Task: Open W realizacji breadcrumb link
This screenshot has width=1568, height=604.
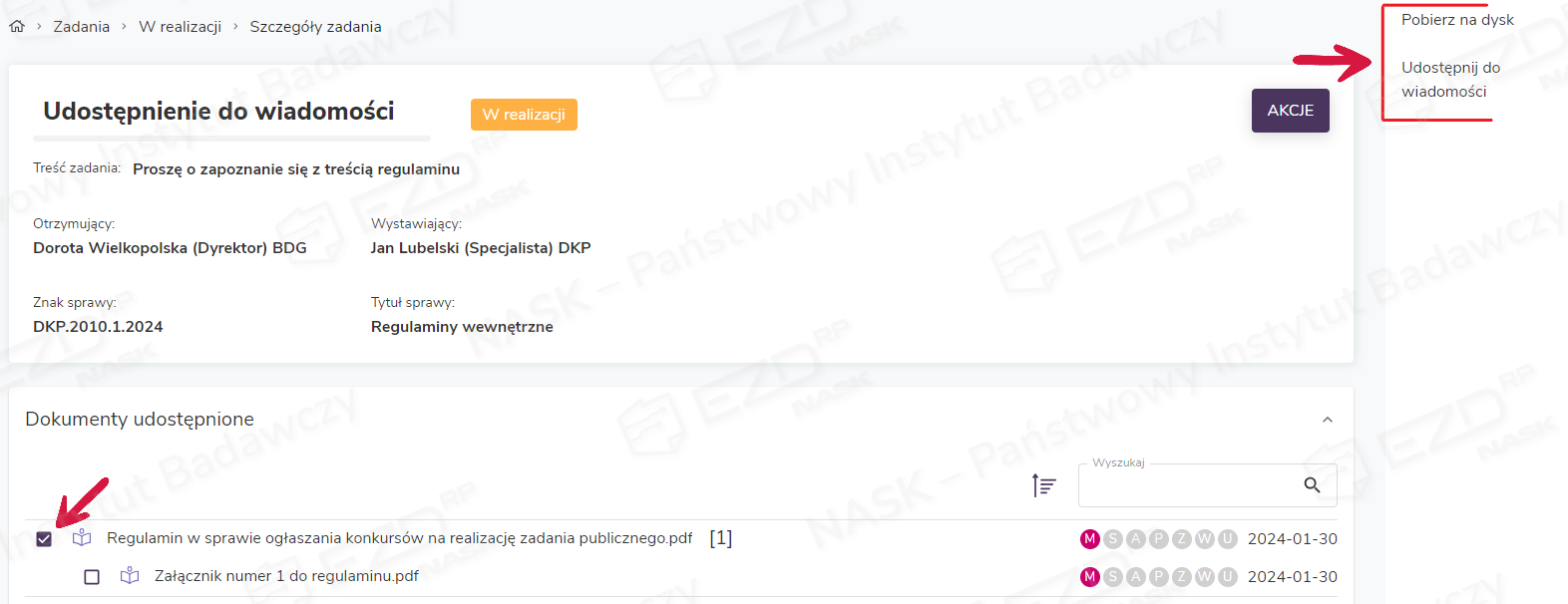Action: [x=180, y=27]
